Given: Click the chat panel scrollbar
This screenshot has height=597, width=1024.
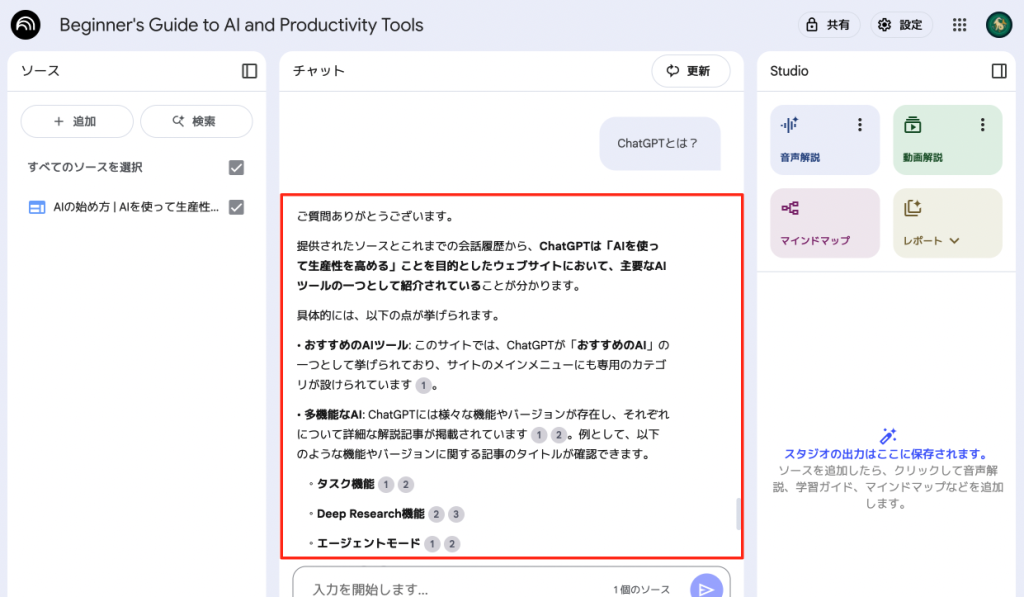Looking at the screenshot, I should (739, 513).
